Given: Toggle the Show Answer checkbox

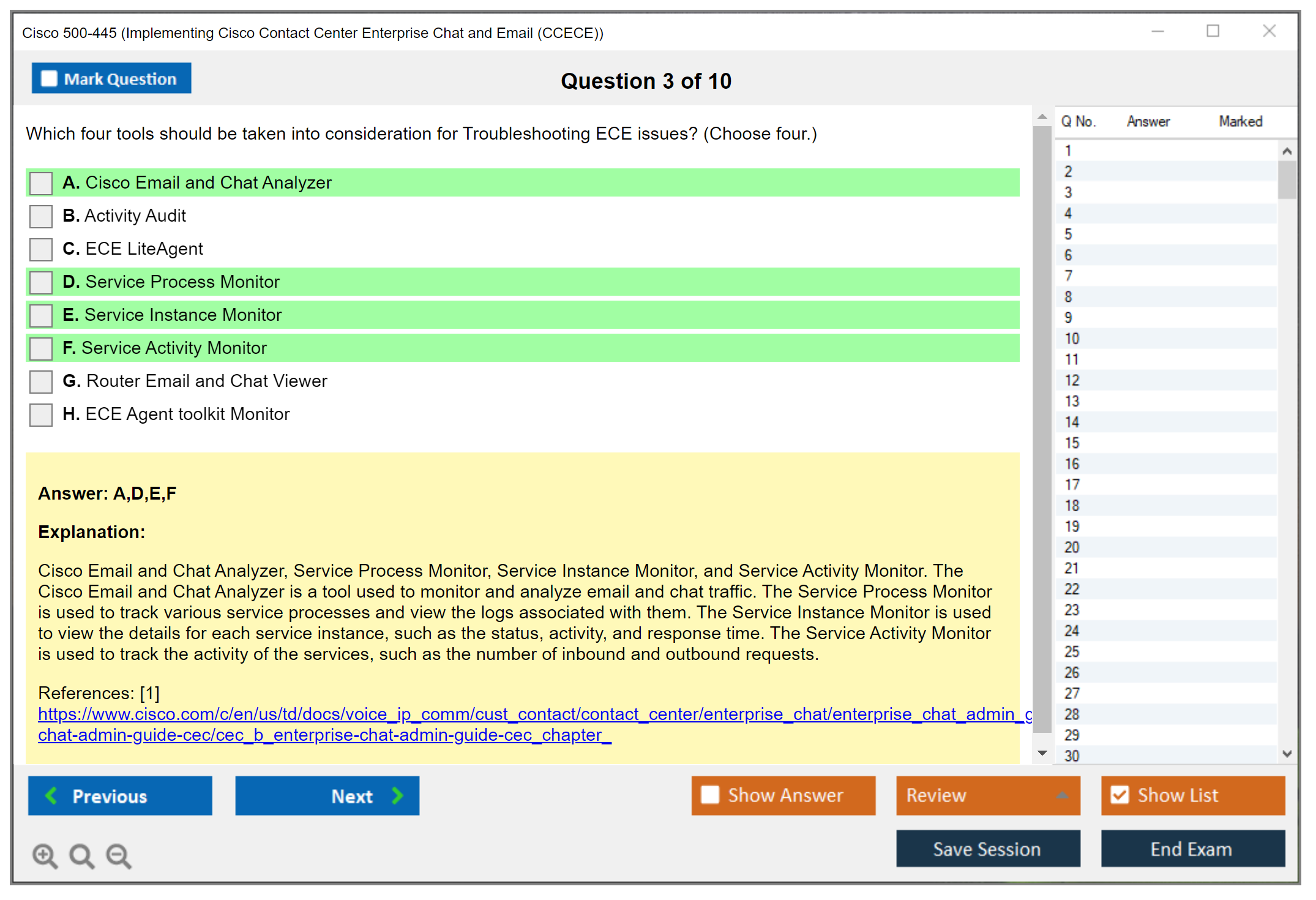Looking at the screenshot, I should pyautogui.click(x=710, y=795).
